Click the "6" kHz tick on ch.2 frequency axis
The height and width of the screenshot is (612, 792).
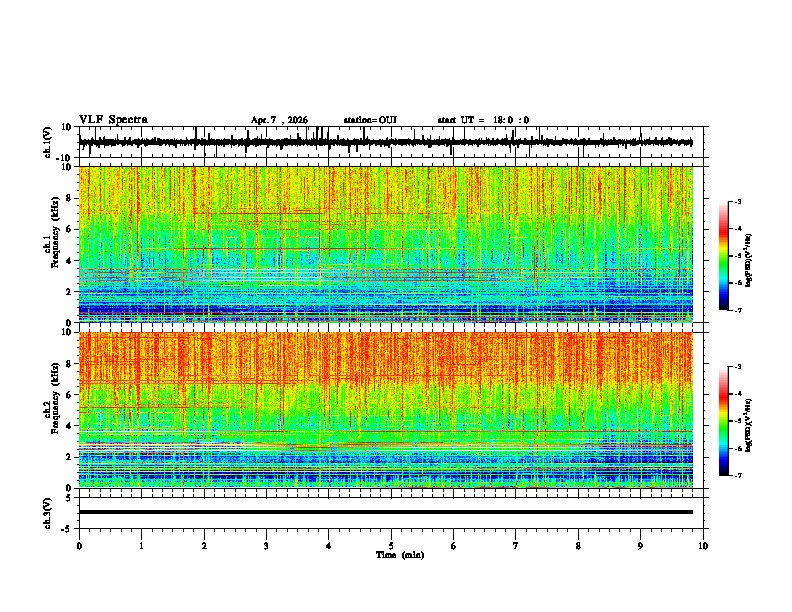[70, 395]
